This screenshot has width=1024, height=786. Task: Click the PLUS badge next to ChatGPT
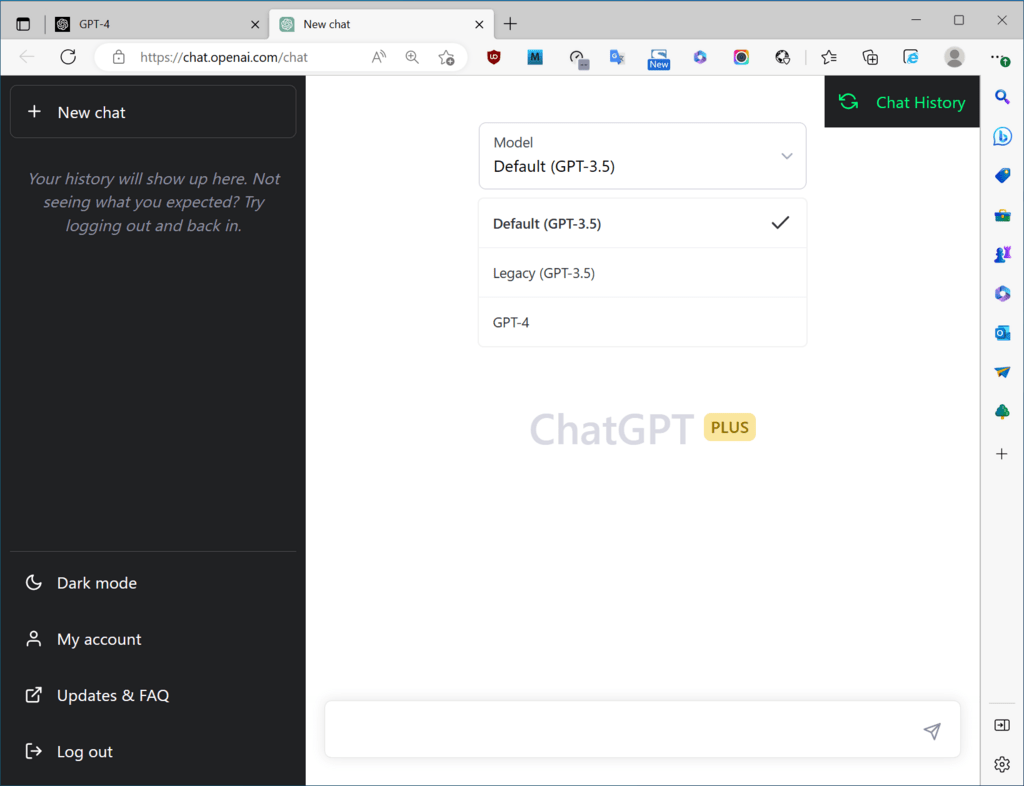pos(729,427)
